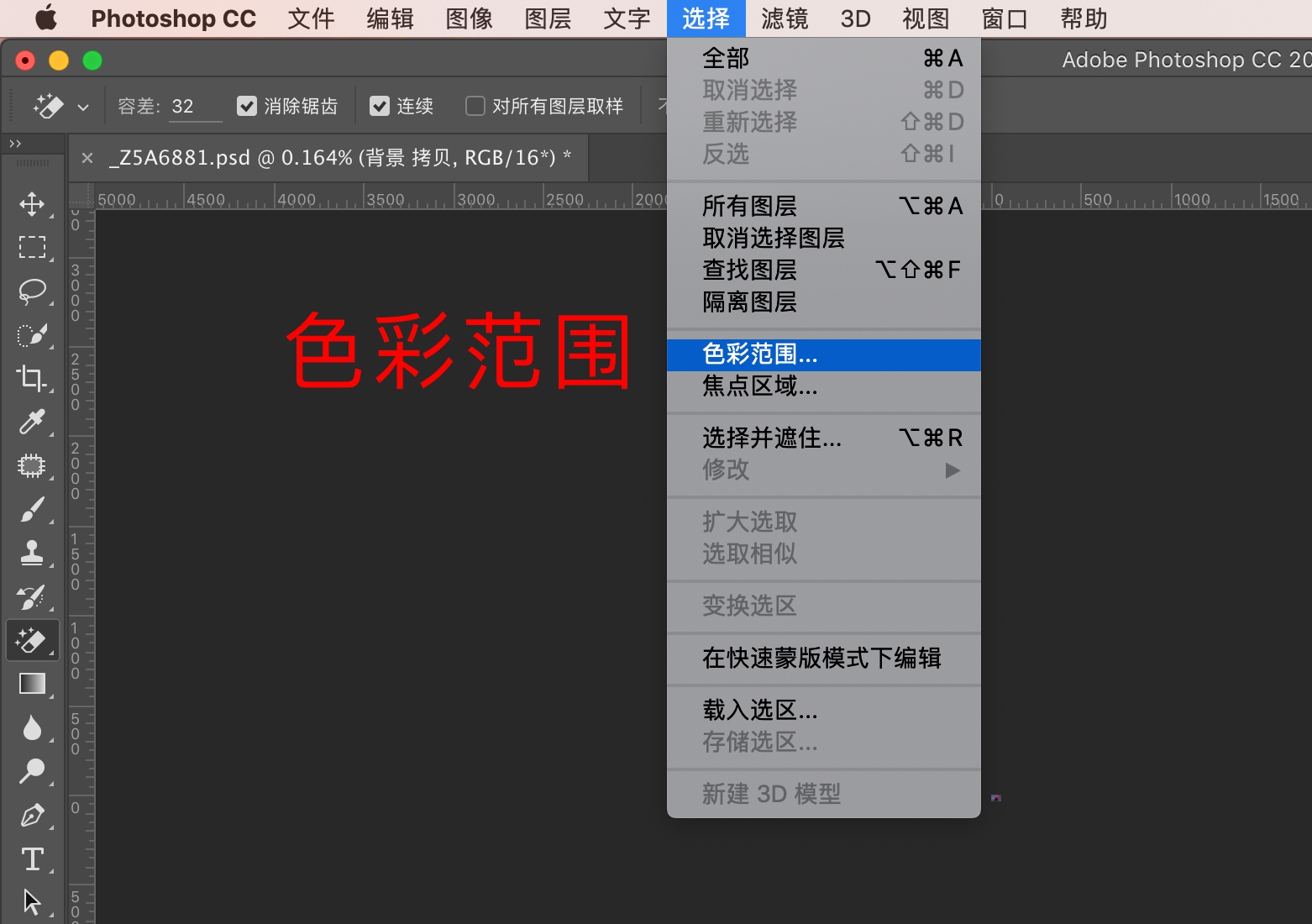Image resolution: width=1312 pixels, height=924 pixels.
Task: Select the Clone Stamp tool
Action: (33, 553)
